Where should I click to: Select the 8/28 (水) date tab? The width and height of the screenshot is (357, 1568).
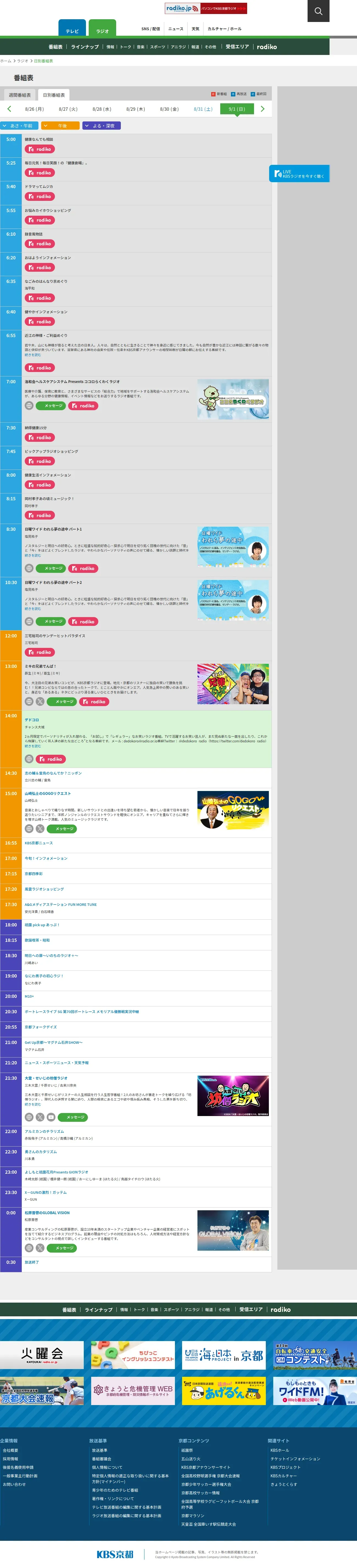coord(102,110)
